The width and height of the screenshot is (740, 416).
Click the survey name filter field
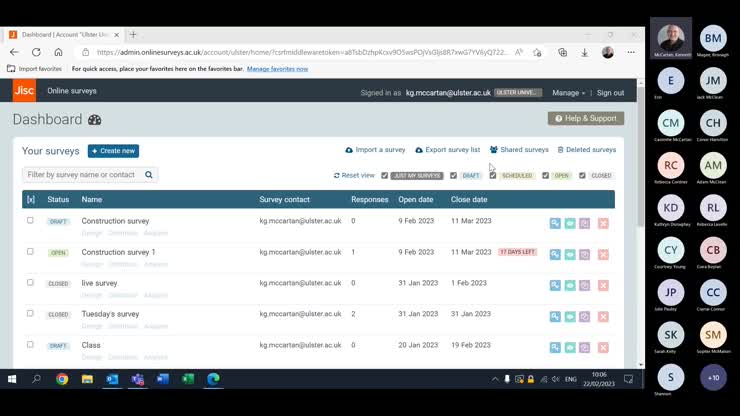coord(82,175)
